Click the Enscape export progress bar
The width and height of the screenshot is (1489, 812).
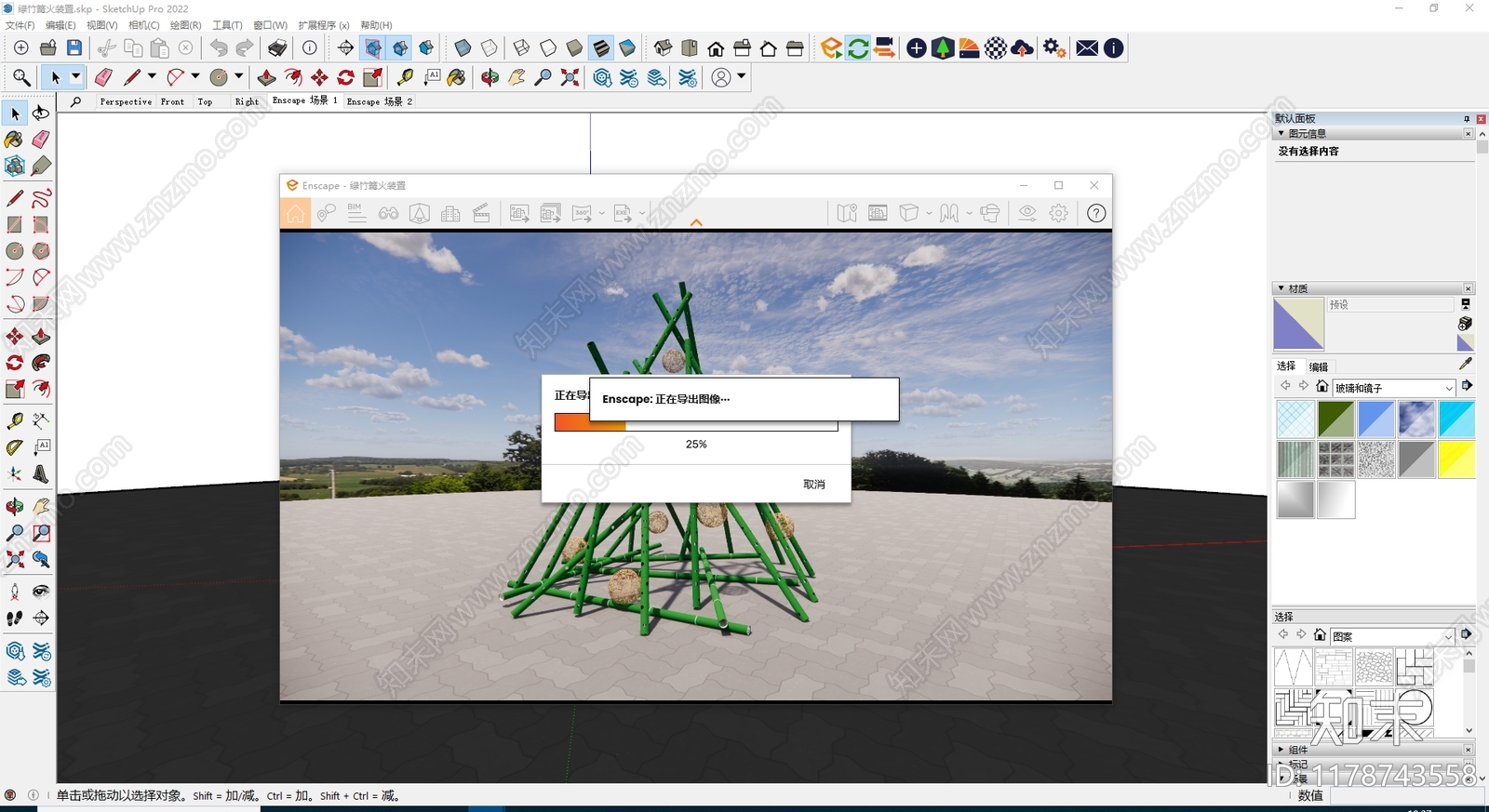(696, 422)
